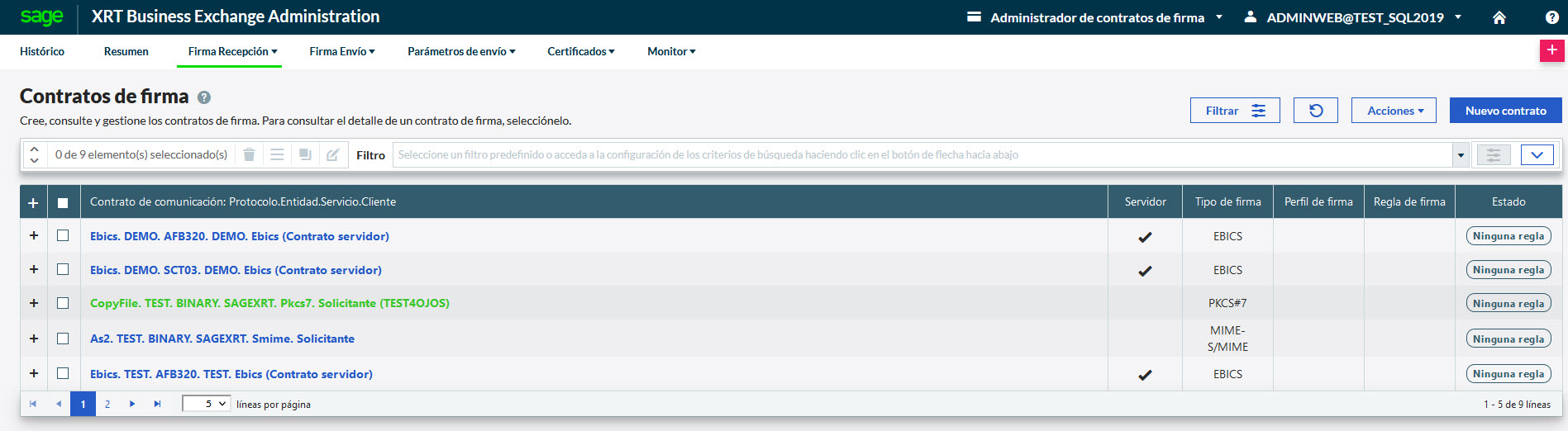The image size is (1568, 431).
Task: Select the CopyFile TEST BINARY row checkbox
Action: point(63,303)
